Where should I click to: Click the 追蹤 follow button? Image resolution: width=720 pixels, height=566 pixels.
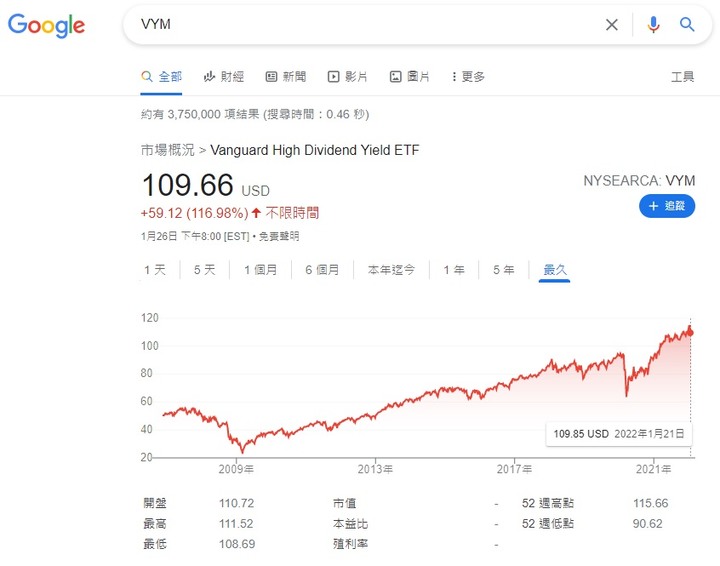point(667,206)
